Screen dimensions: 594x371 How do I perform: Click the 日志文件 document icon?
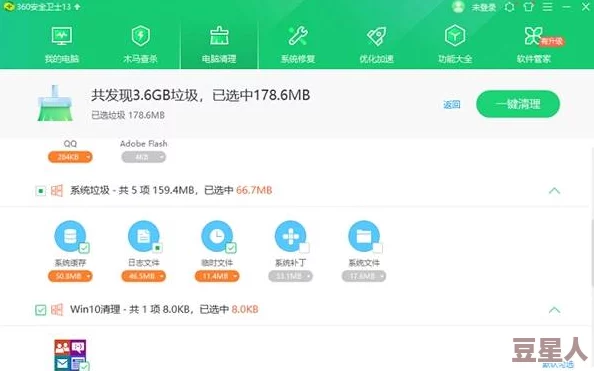144,236
